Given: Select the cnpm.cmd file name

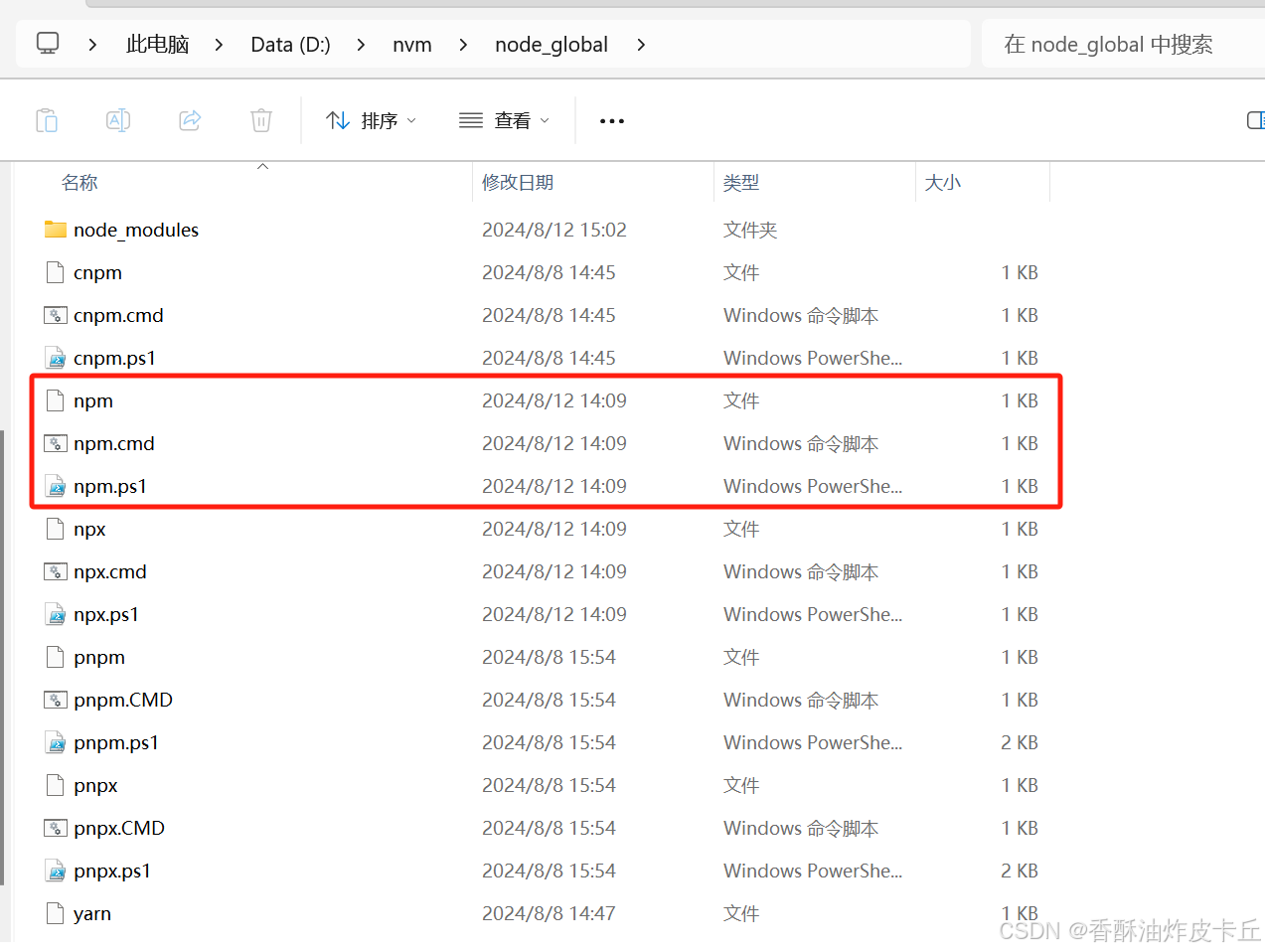Looking at the screenshot, I should click(x=118, y=315).
